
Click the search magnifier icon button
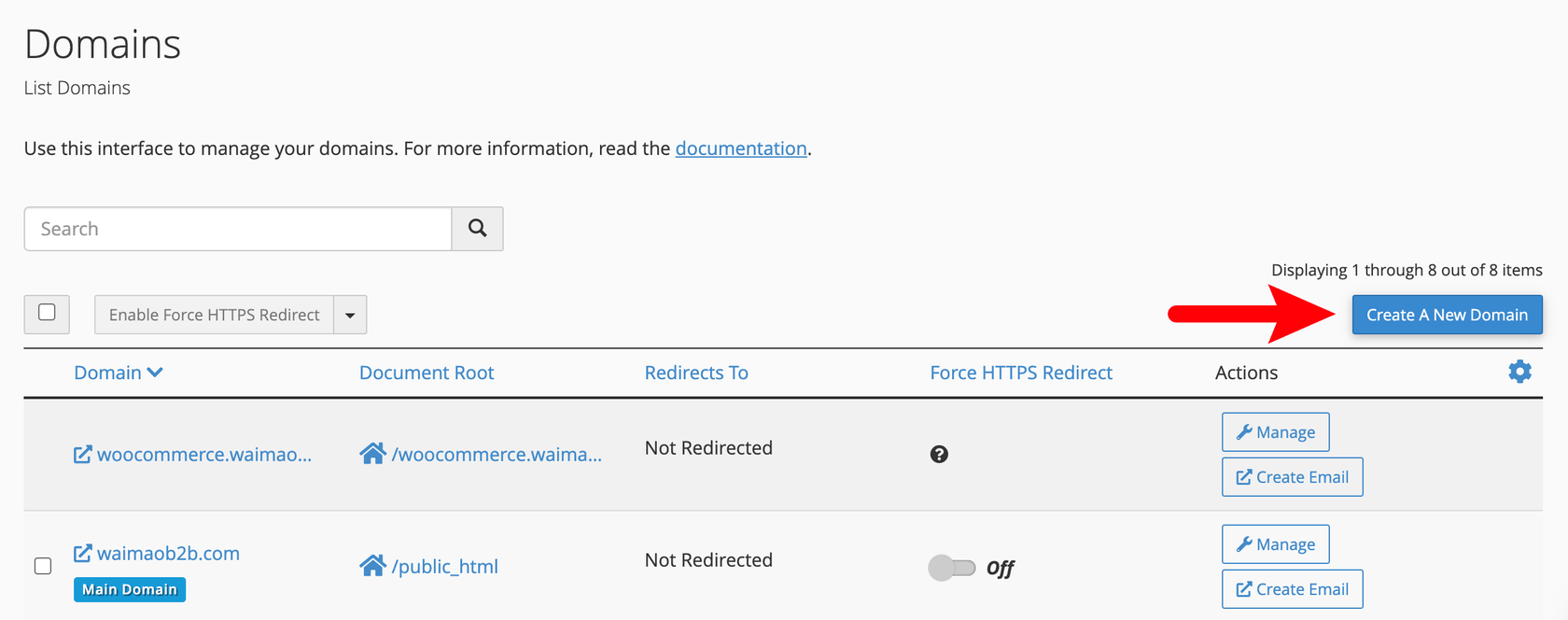(x=477, y=229)
